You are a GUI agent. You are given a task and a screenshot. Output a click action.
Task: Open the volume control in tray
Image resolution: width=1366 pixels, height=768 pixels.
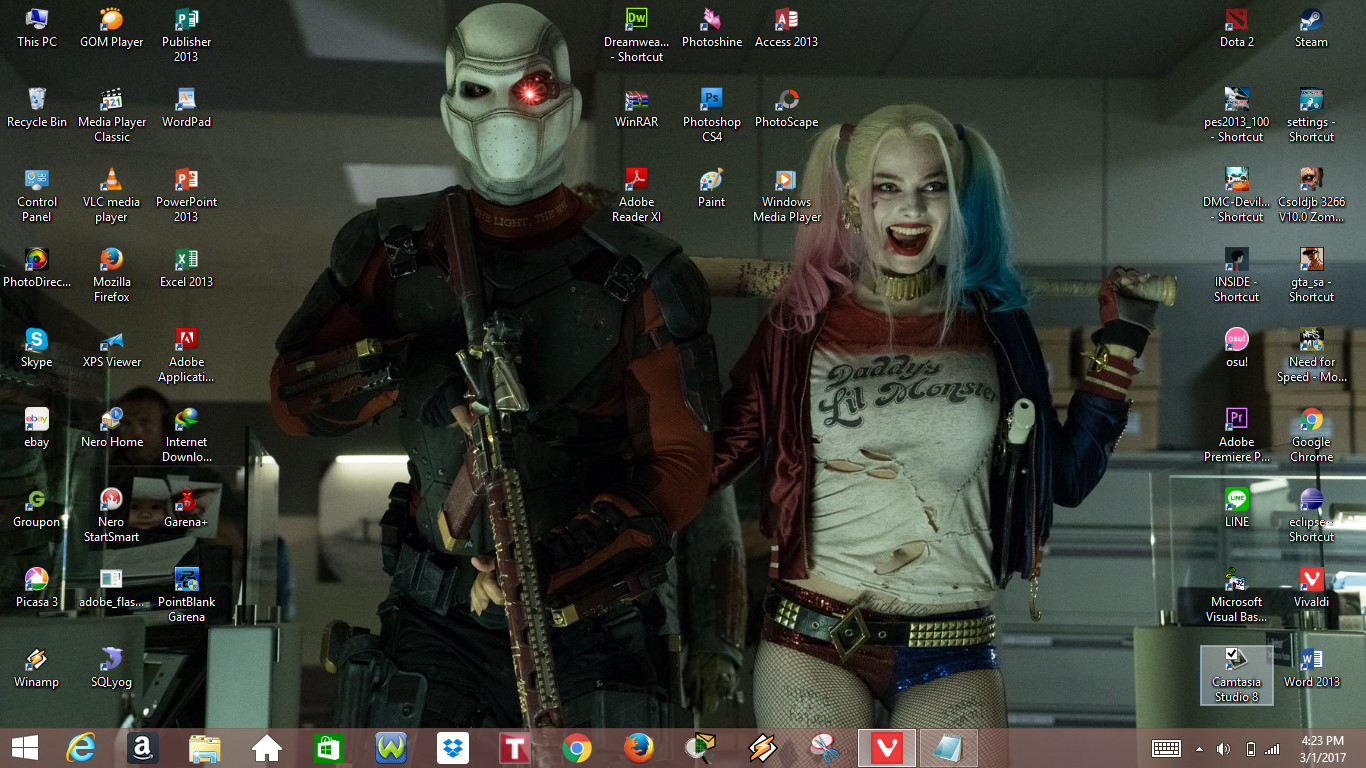[x=1223, y=748]
